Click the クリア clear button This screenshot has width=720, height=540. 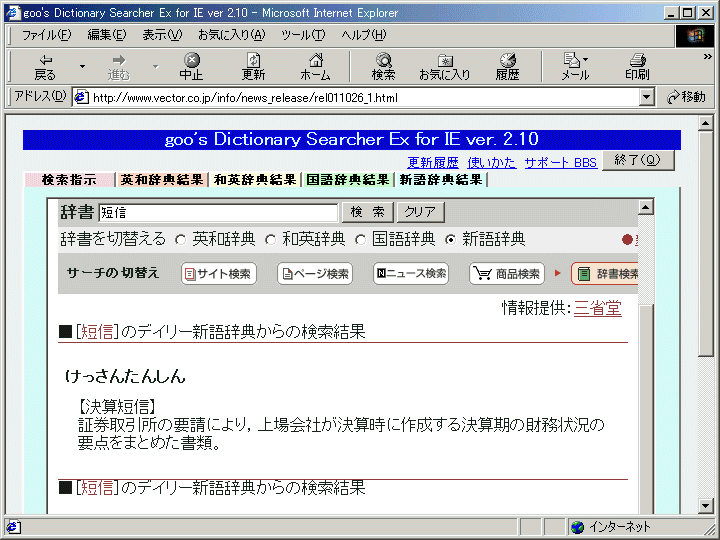pyautogui.click(x=420, y=212)
